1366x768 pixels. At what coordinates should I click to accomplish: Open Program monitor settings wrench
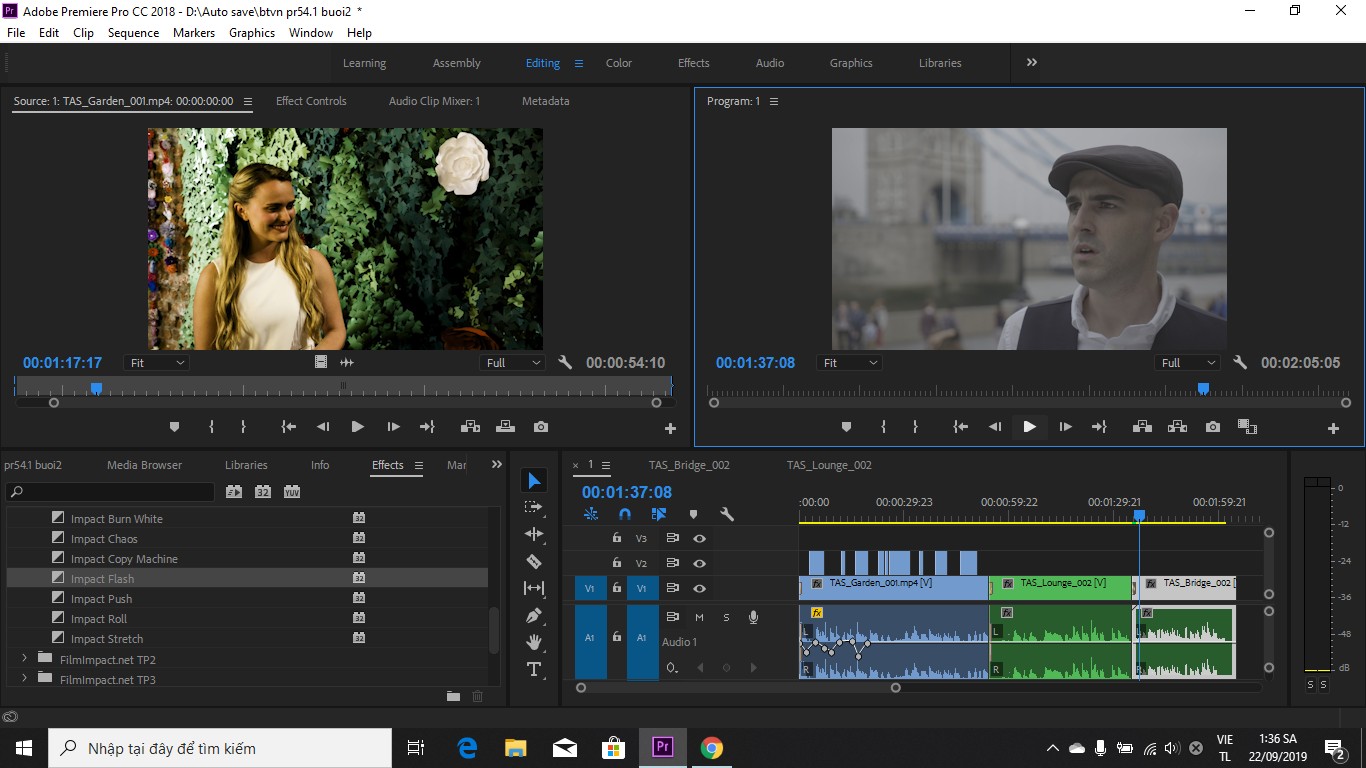click(x=1240, y=363)
